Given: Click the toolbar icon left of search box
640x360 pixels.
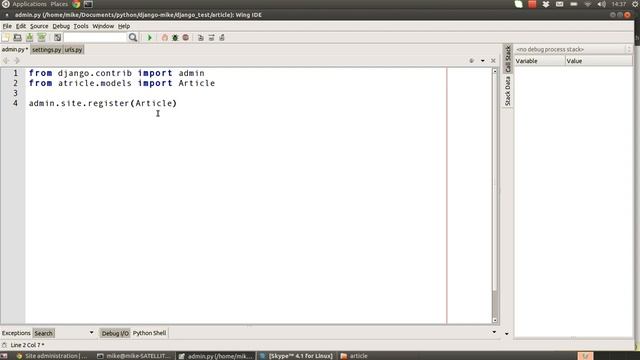Looking at the screenshot, I should pyautogui.click(x=57, y=38).
